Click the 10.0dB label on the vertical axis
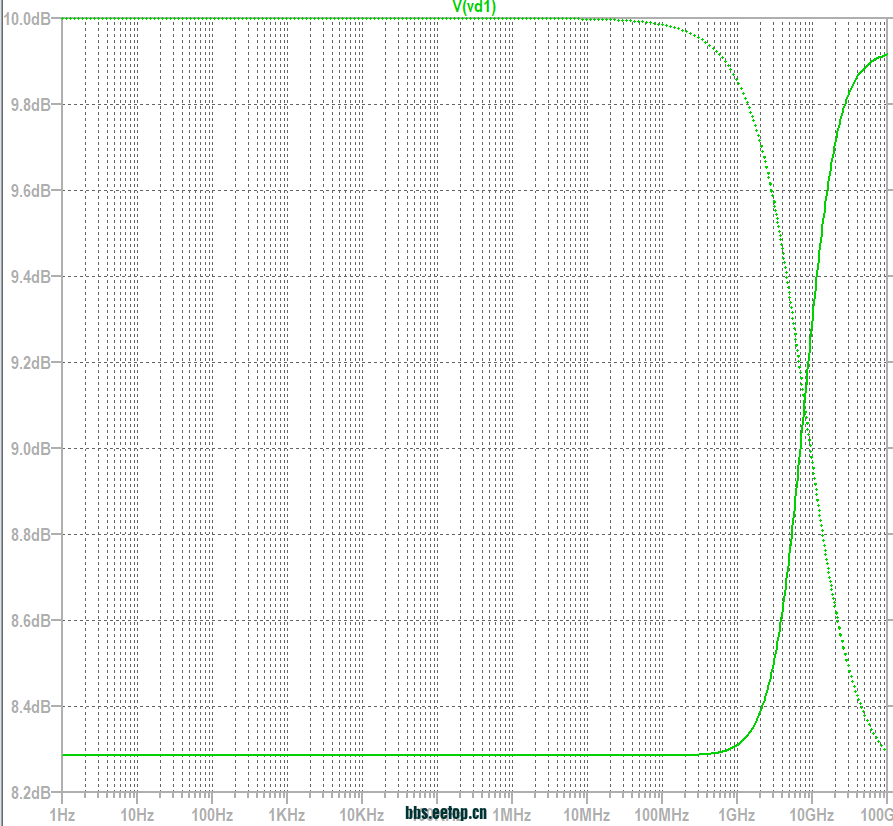This screenshot has width=893, height=826. tap(26, 19)
